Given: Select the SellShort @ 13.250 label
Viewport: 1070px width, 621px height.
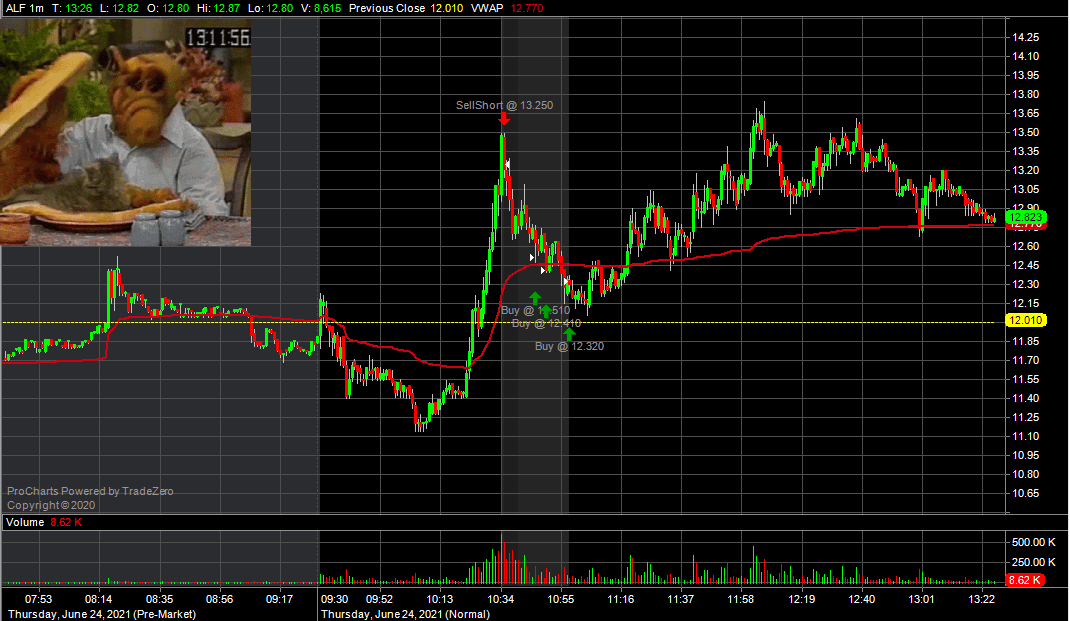Looking at the screenshot, I should [504, 105].
